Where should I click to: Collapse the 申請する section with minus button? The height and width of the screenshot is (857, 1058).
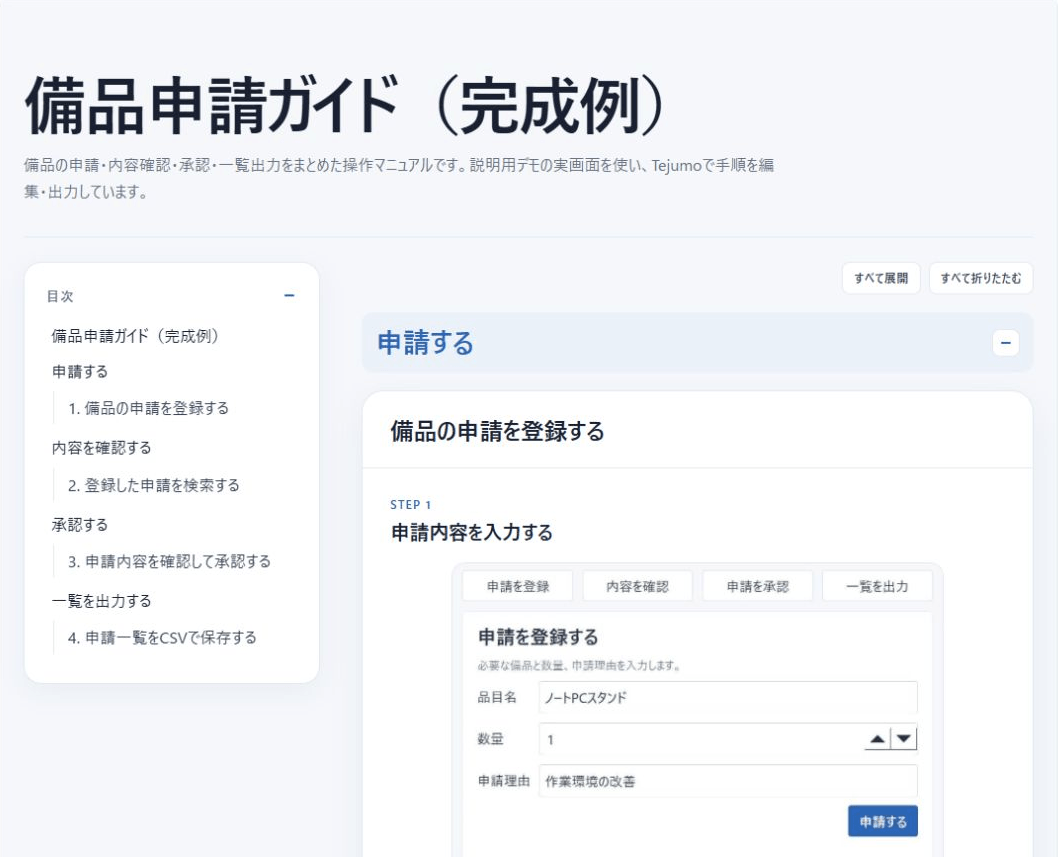pyautogui.click(x=1005, y=343)
